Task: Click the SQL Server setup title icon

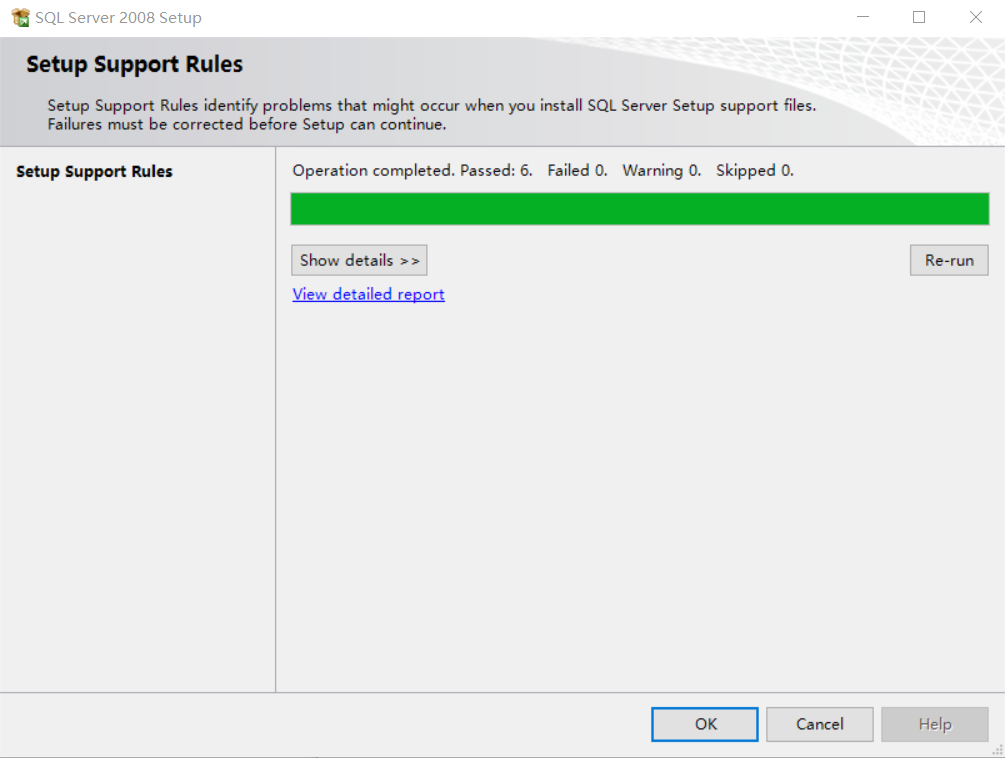Action: coord(21,17)
